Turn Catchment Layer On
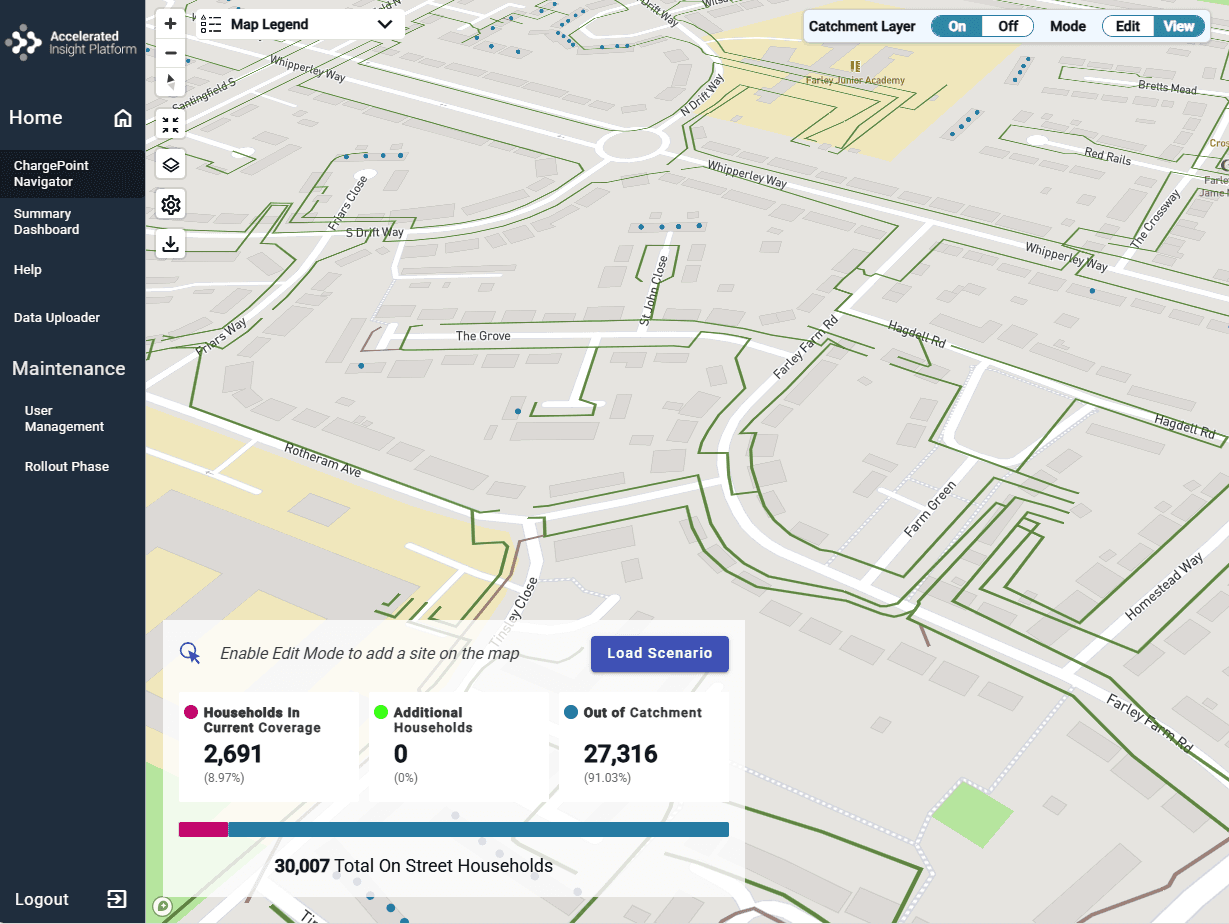Viewport: 1229px width, 924px height. point(957,27)
